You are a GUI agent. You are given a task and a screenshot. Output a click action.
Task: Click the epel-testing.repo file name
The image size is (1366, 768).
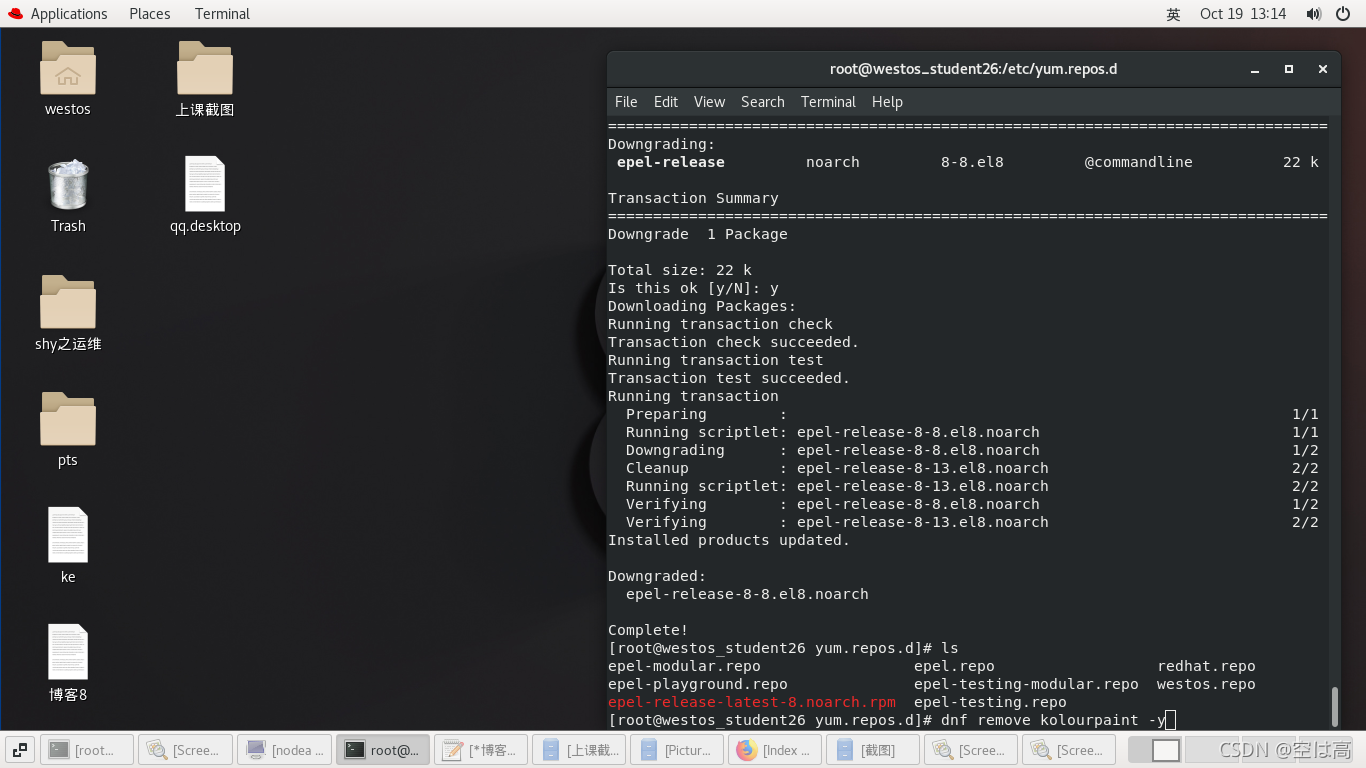pos(990,702)
